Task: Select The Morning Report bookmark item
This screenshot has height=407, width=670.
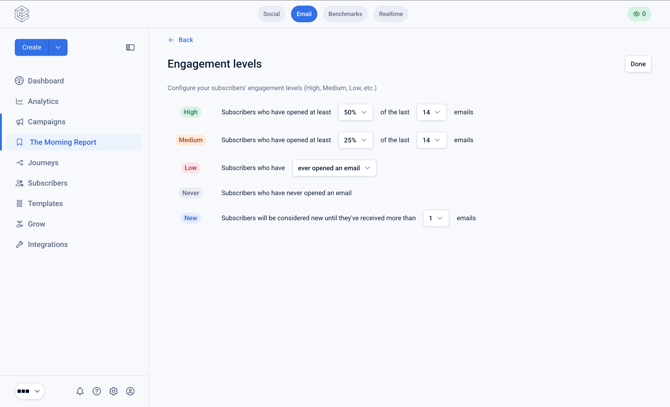Action: (x=73, y=142)
